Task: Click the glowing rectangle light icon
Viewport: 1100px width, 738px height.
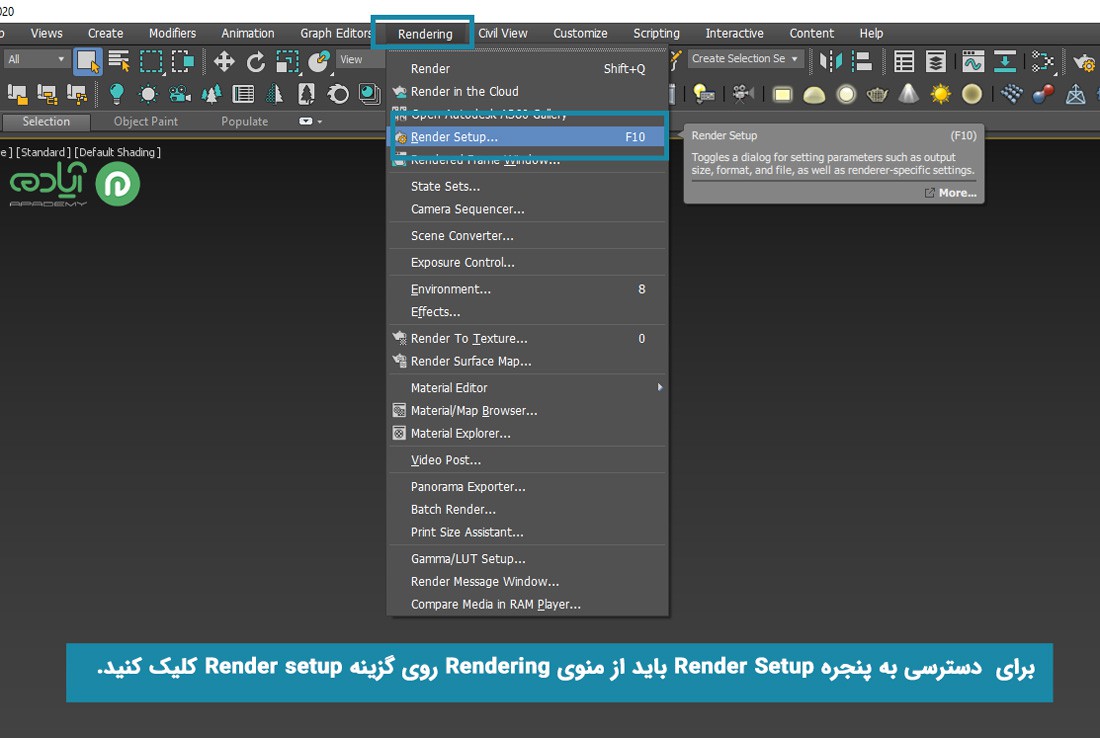Action: tap(782, 94)
